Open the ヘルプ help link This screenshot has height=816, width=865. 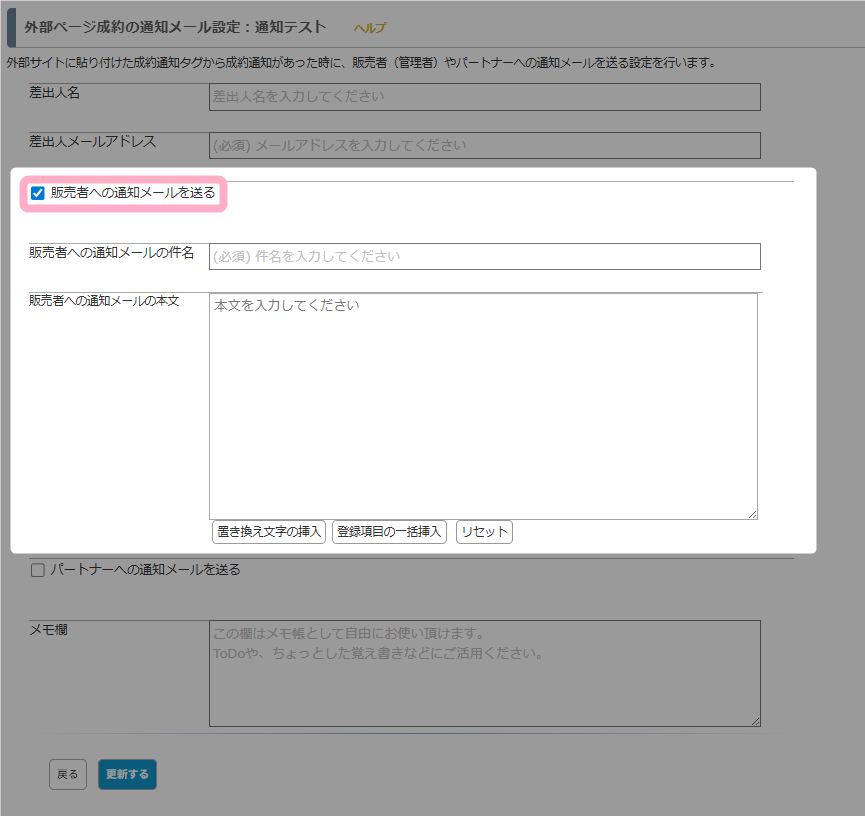(x=369, y=29)
